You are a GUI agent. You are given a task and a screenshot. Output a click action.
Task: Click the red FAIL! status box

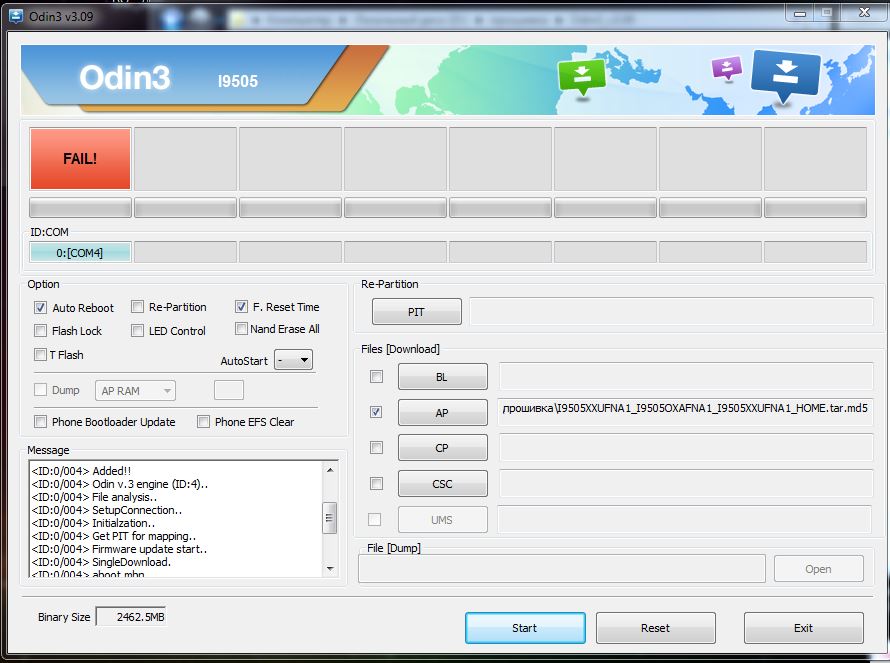pos(80,158)
